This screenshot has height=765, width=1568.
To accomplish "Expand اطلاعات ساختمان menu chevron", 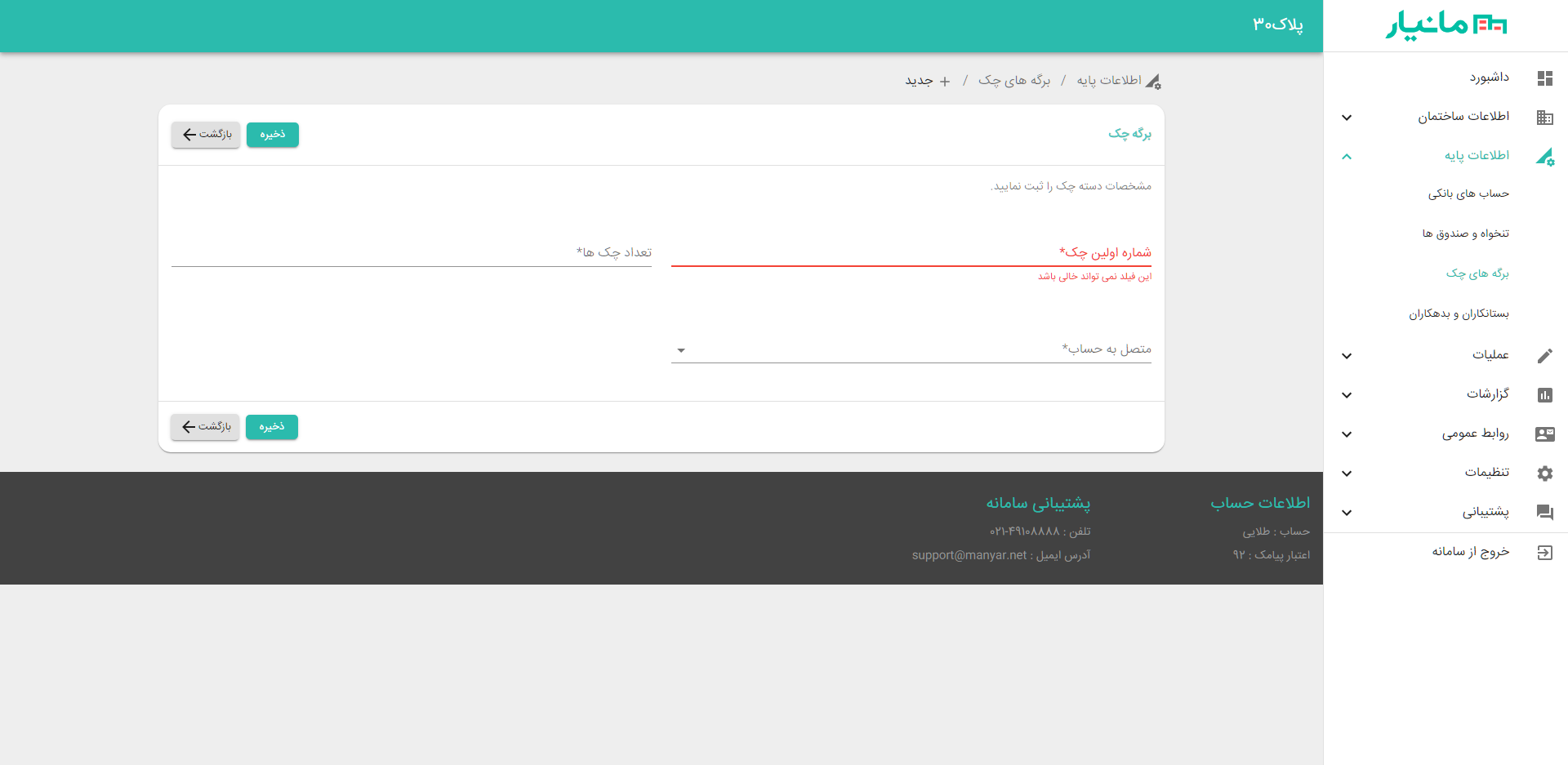I will point(1347,118).
